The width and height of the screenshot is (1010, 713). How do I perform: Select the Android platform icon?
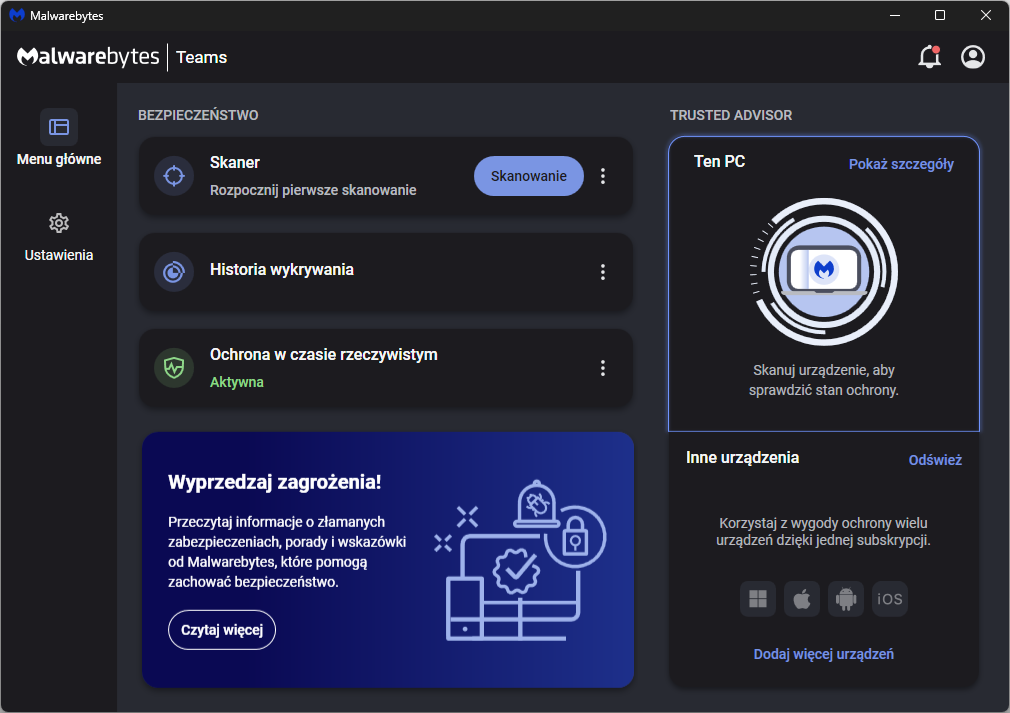pos(846,599)
